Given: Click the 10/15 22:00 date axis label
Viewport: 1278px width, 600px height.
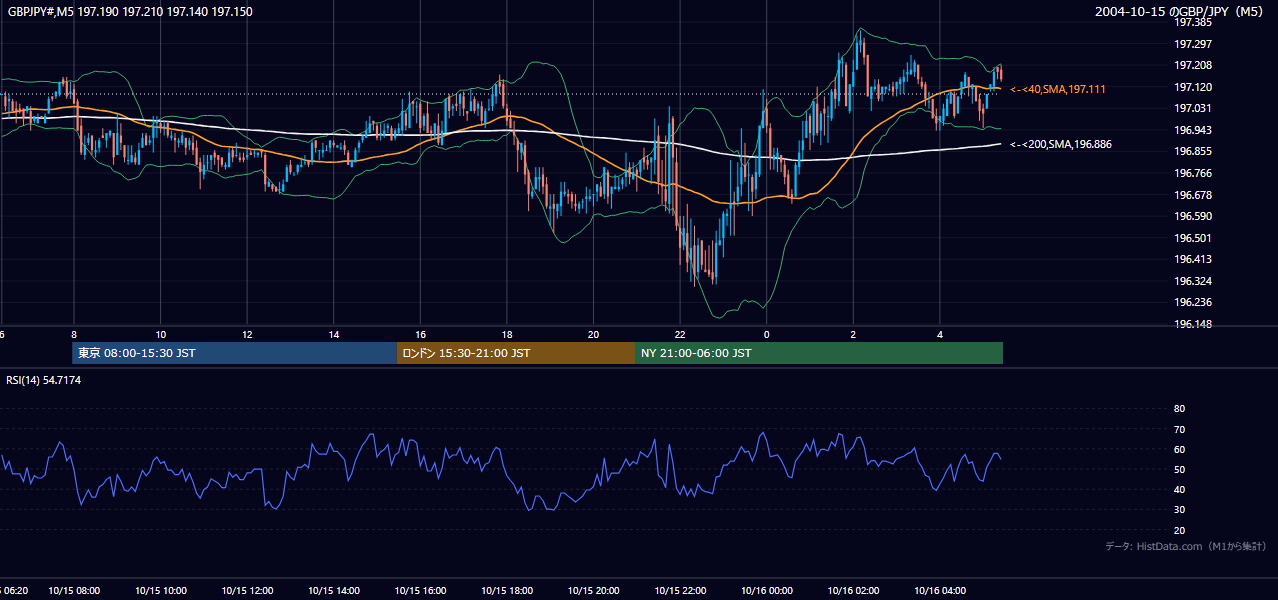Looking at the screenshot, I should click(680, 591).
